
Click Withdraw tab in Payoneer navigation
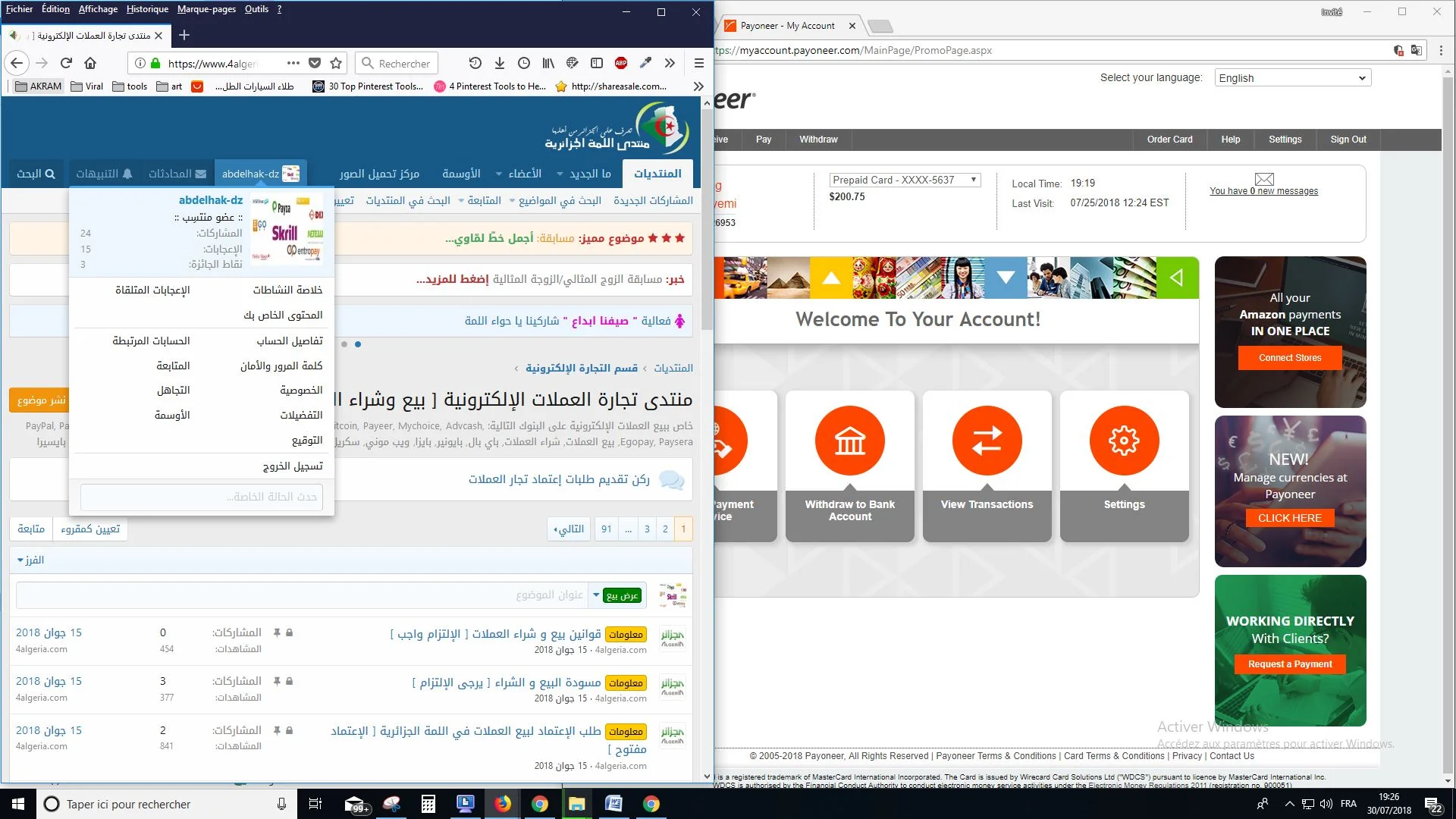(818, 140)
